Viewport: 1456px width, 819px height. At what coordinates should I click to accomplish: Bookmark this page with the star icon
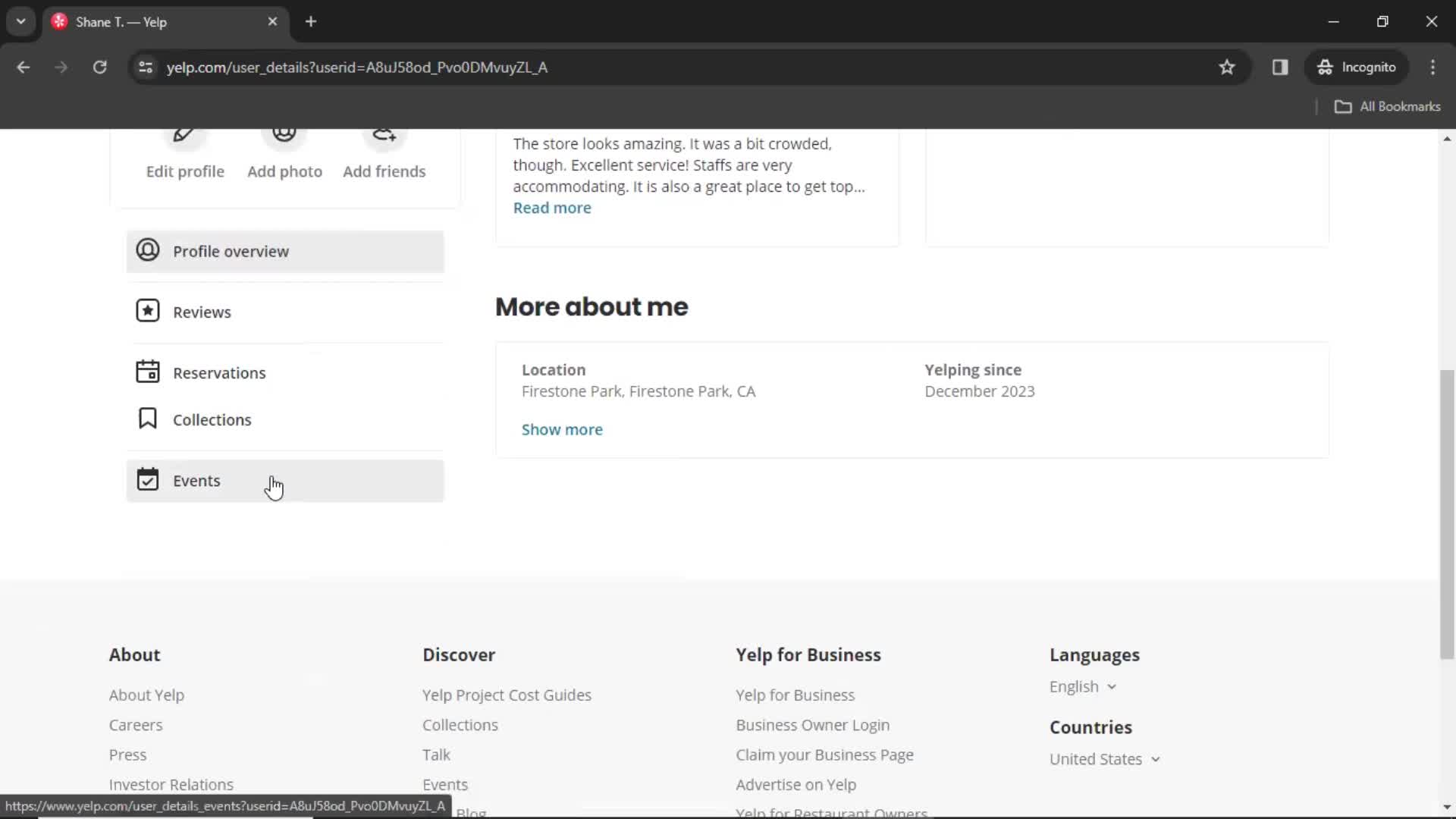tap(1227, 67)
